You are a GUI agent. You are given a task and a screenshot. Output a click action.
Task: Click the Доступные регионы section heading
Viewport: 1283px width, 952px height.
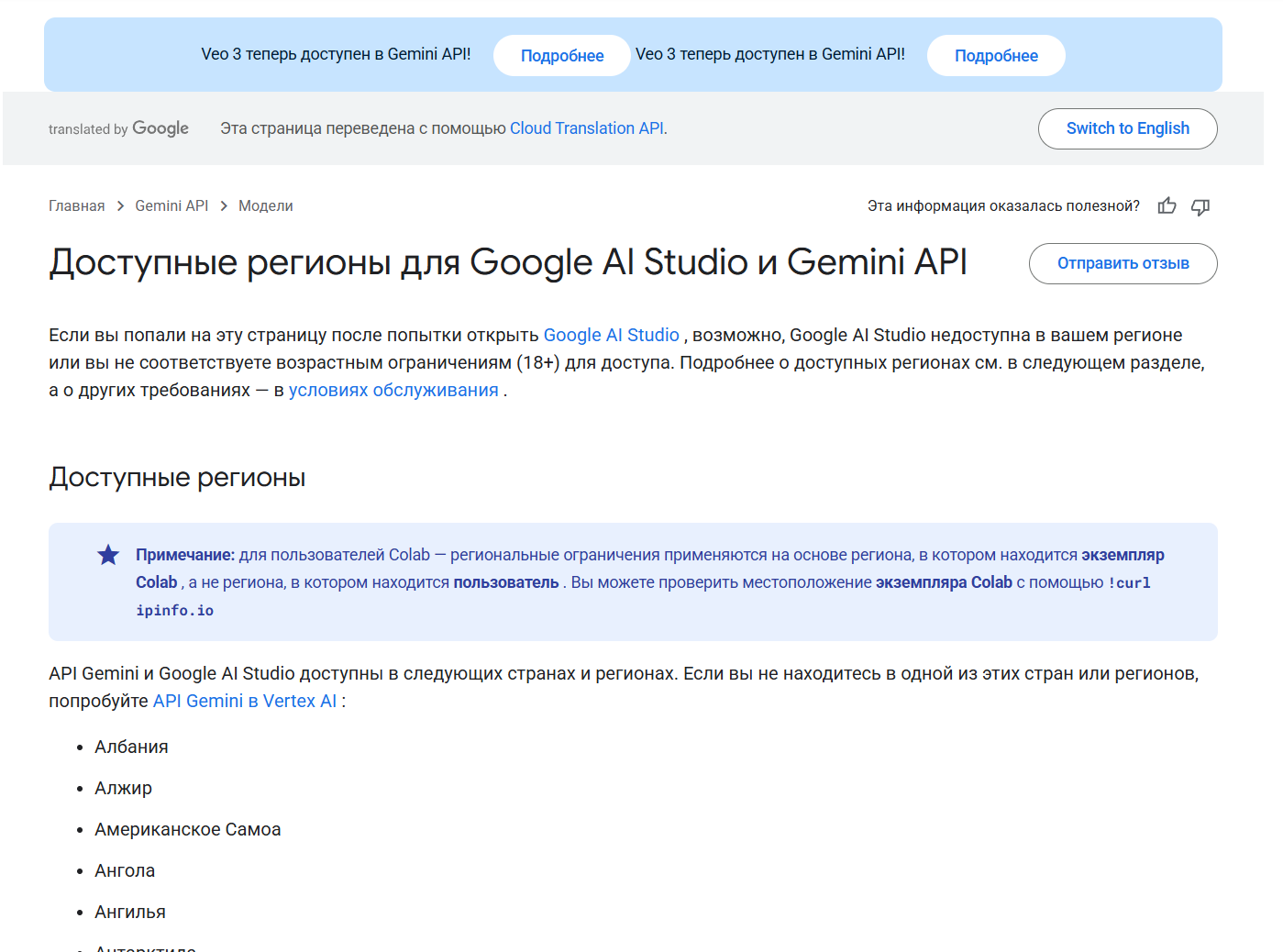coord(177,478)
